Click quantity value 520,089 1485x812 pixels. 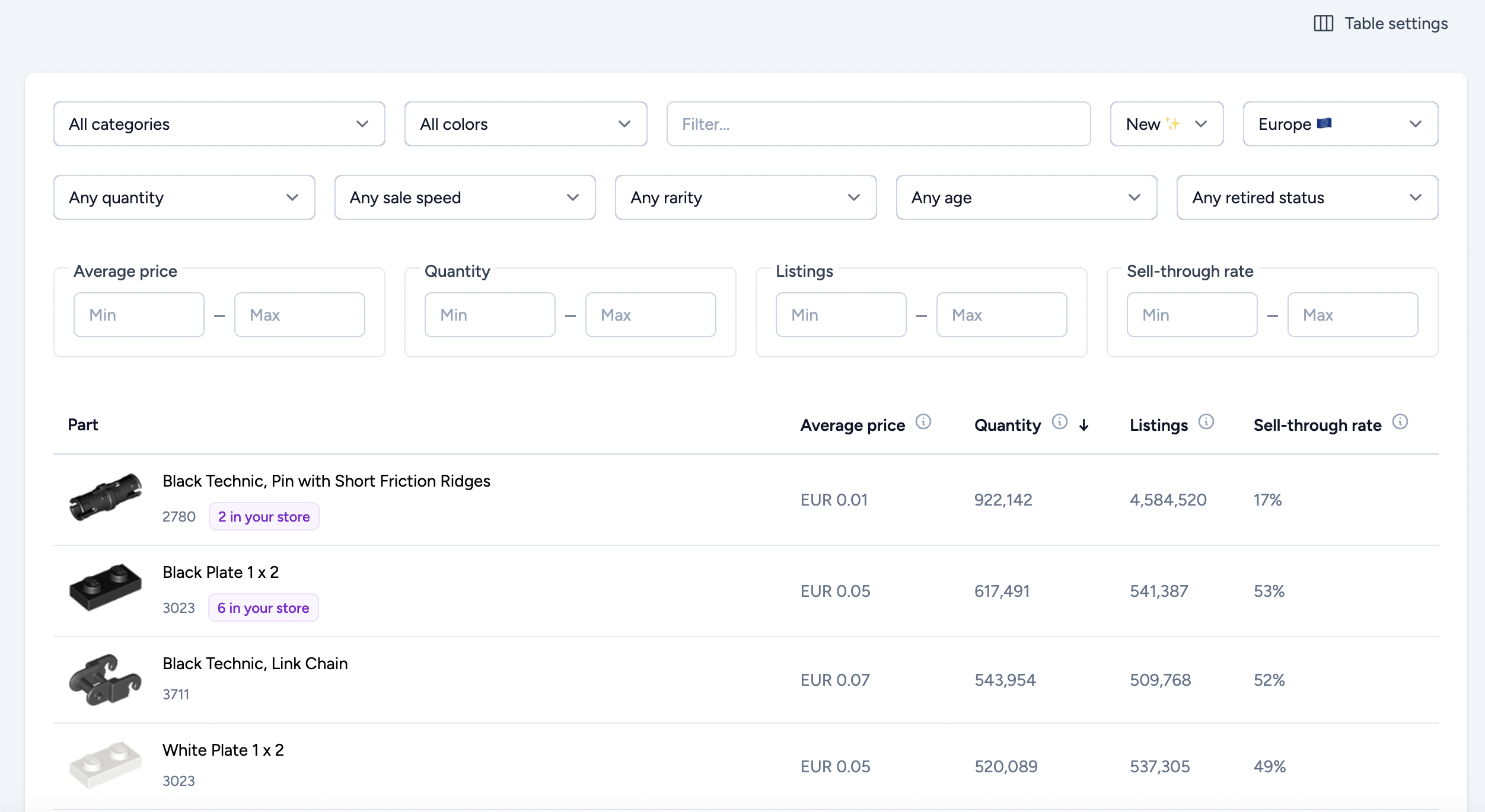click(1006, 766)
